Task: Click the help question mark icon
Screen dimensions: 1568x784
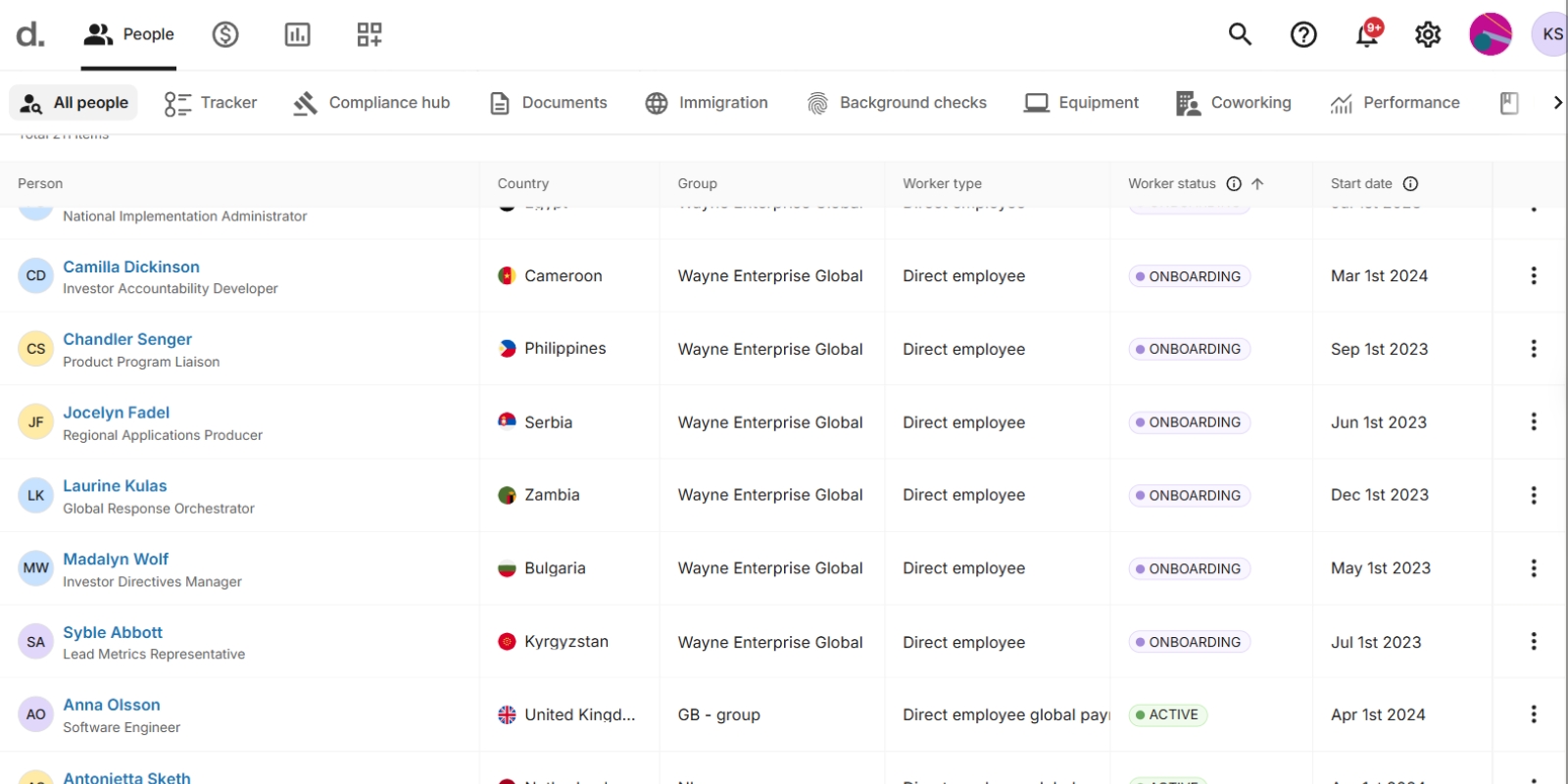Action: pos(1303,35)
